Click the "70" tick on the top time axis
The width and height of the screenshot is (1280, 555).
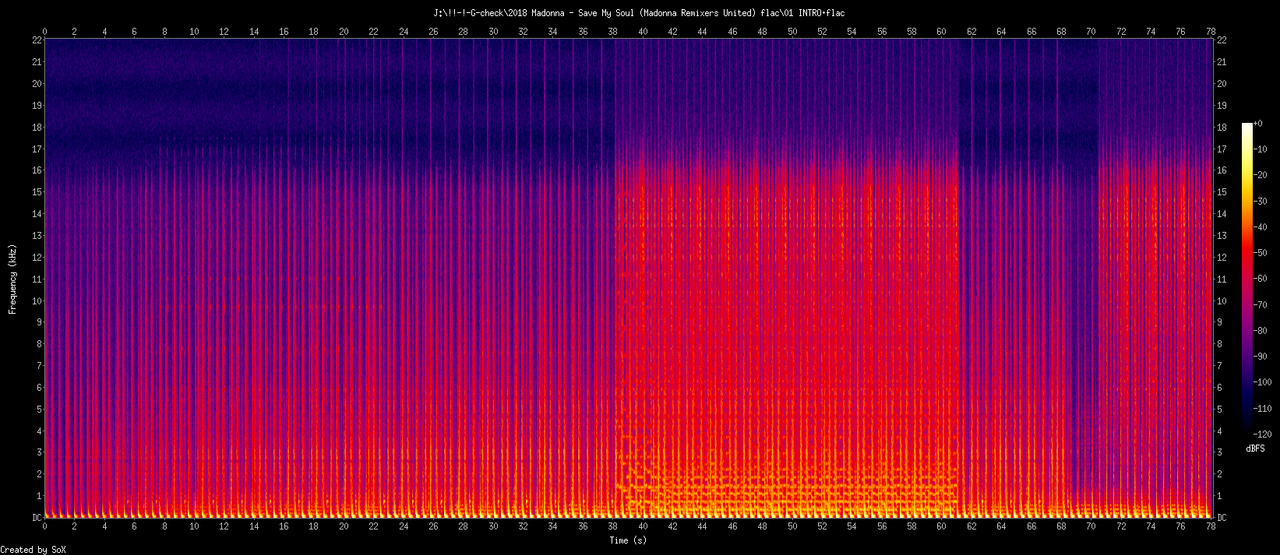click(x=1091, y=31)
